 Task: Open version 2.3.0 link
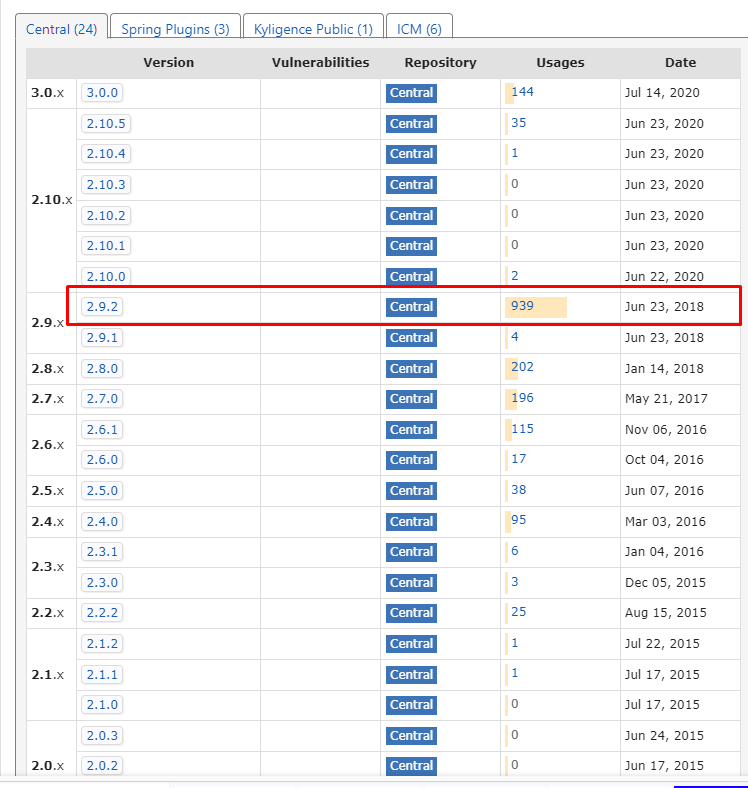click(x=102, y=582)
